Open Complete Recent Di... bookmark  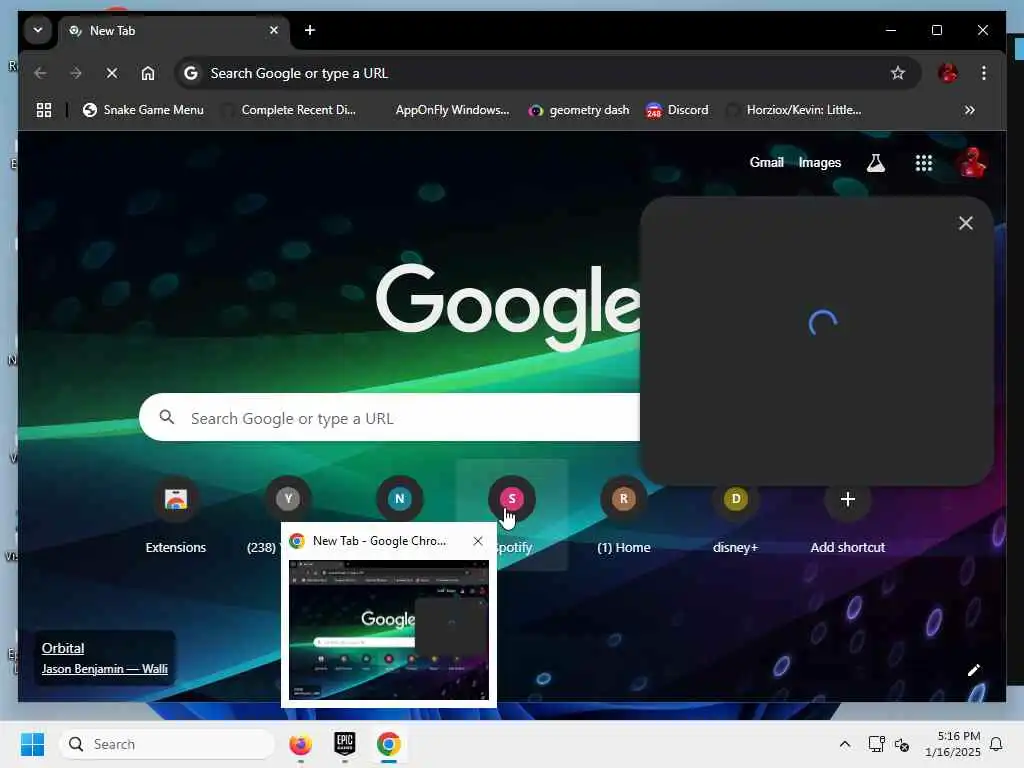[290, 110]
